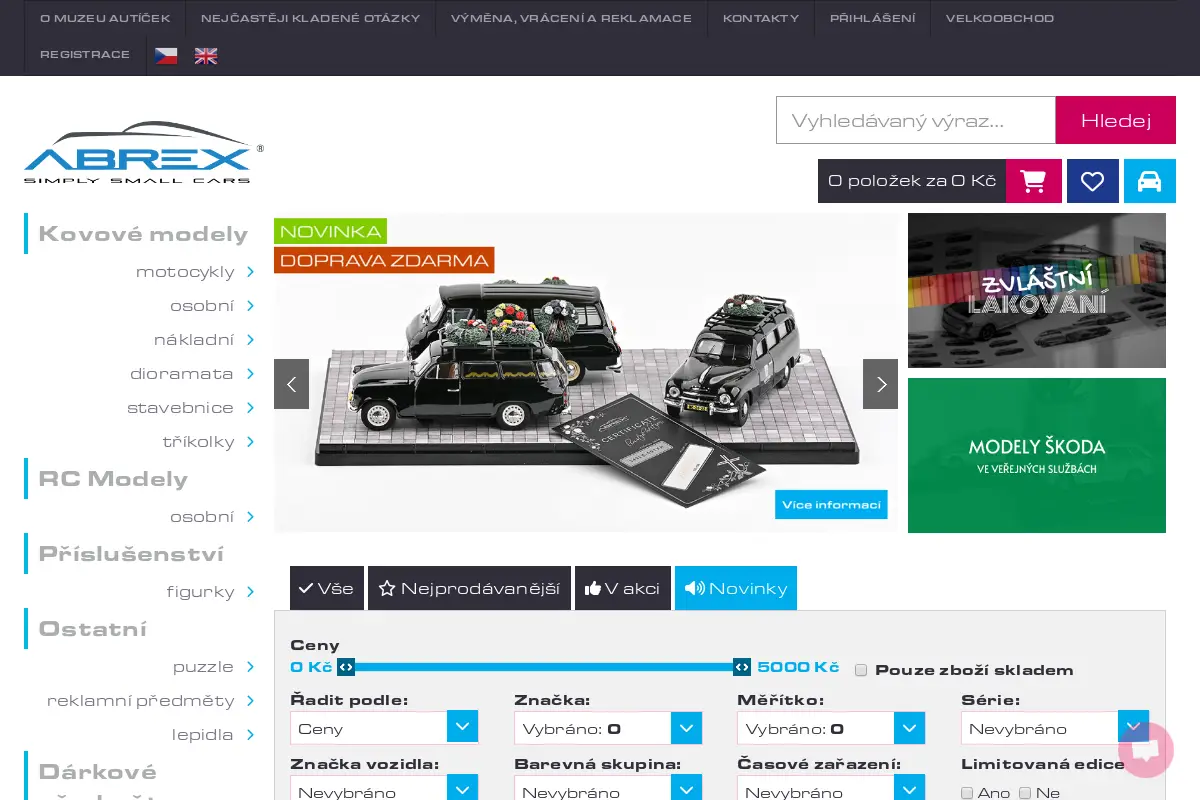The image size is (1200, 800).
Task: Open the Měřítko dropdown
Action: tap(831, 728)
